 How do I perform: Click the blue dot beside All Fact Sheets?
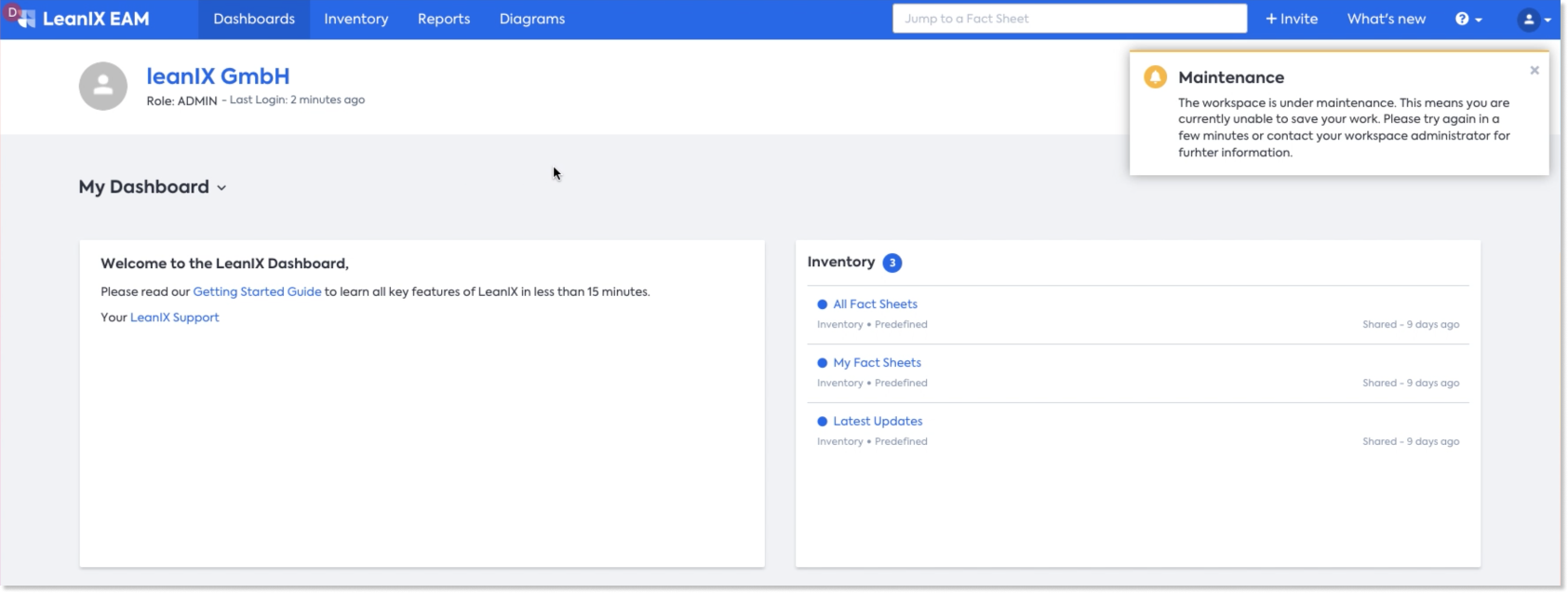823,304
